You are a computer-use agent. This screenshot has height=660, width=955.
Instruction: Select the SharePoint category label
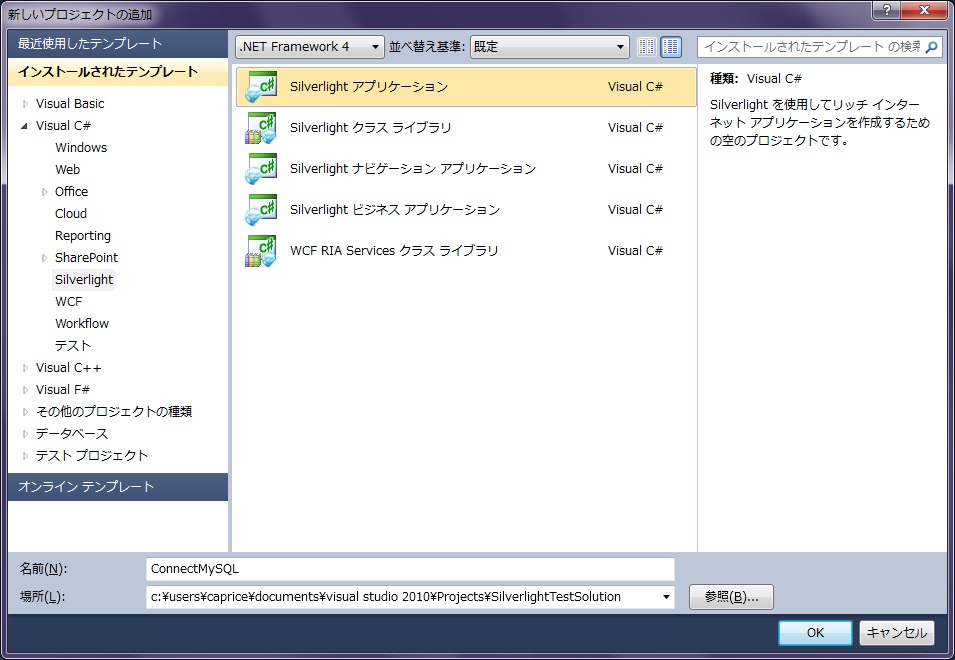coord(86,258)
